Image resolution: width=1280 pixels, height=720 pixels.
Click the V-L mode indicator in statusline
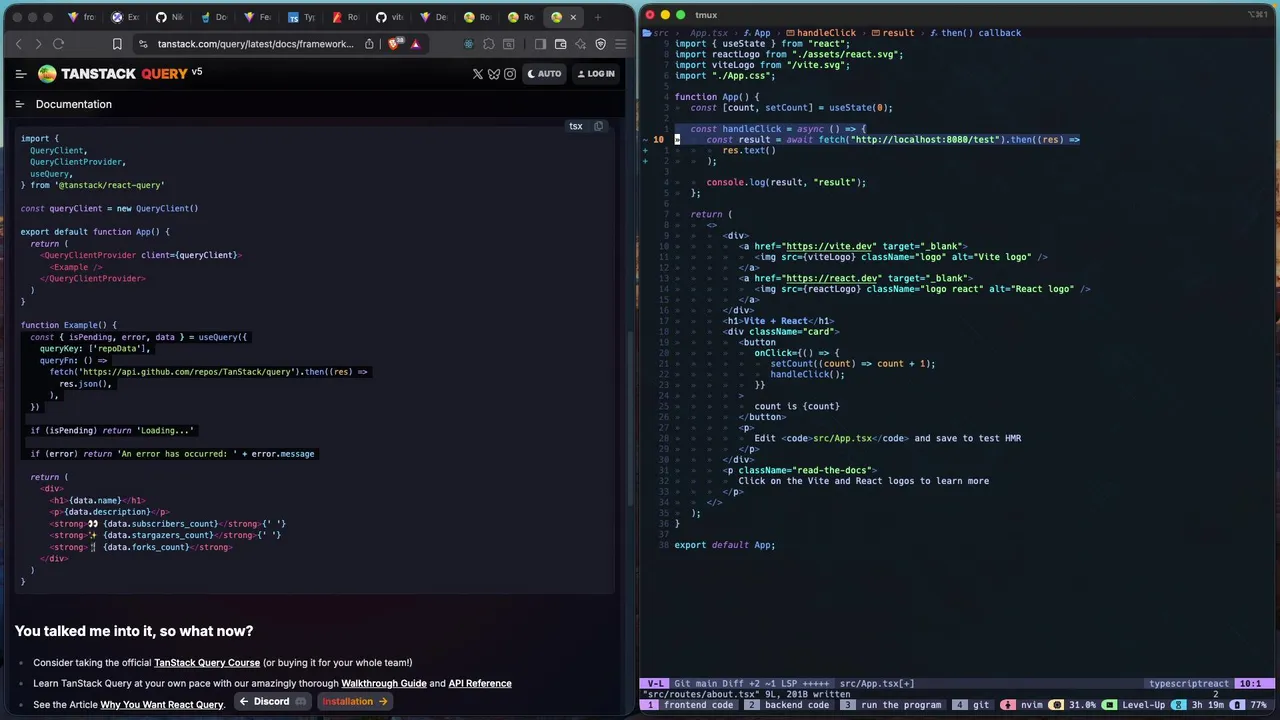[654, 684]
